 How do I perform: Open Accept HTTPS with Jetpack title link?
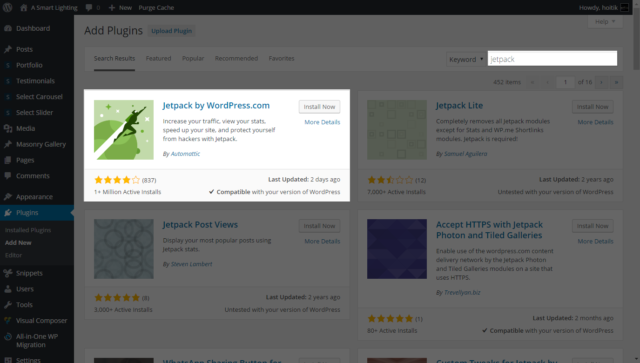click(489, 230)
